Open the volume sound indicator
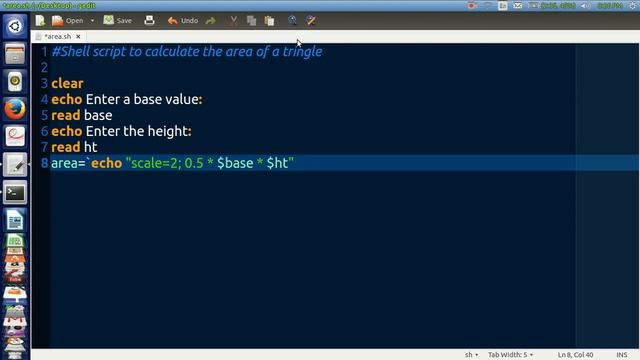 pos(586,6)
